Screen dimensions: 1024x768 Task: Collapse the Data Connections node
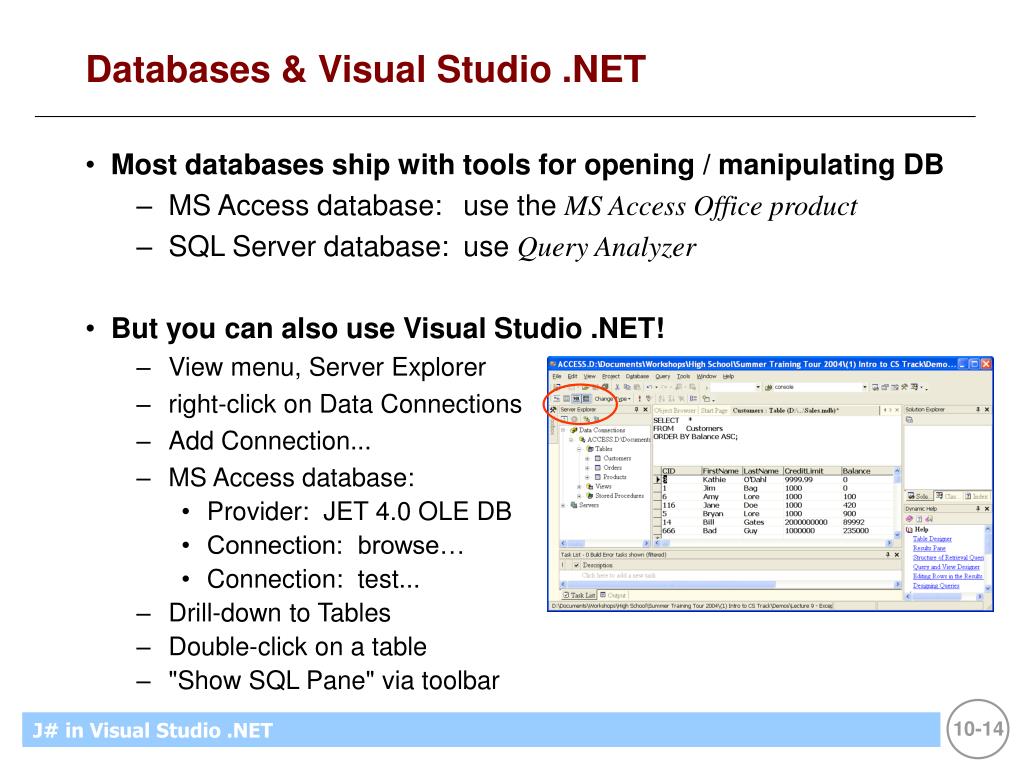[x=563, y=430]
